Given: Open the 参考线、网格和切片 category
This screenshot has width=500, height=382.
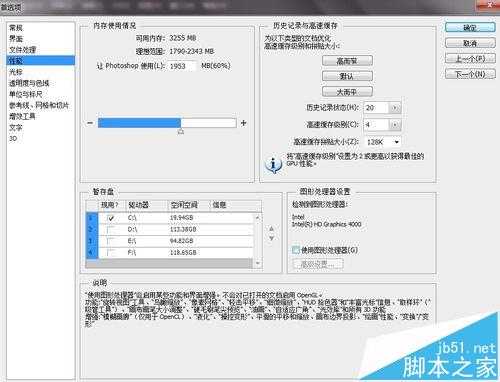Looking at the screenshot, I should click(x=39, y=105).
